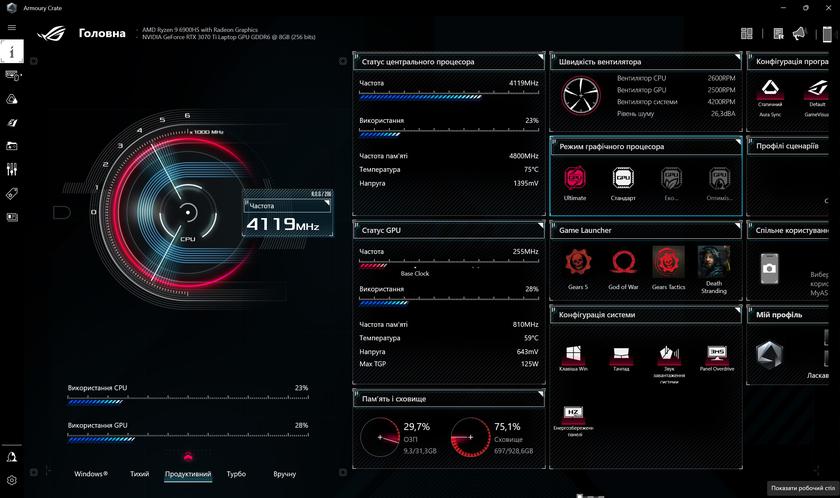Viewport: 840px width, 498px height.
Task: Toggle the Тачпад touchpad setting
Action: (x=621, y=355)
